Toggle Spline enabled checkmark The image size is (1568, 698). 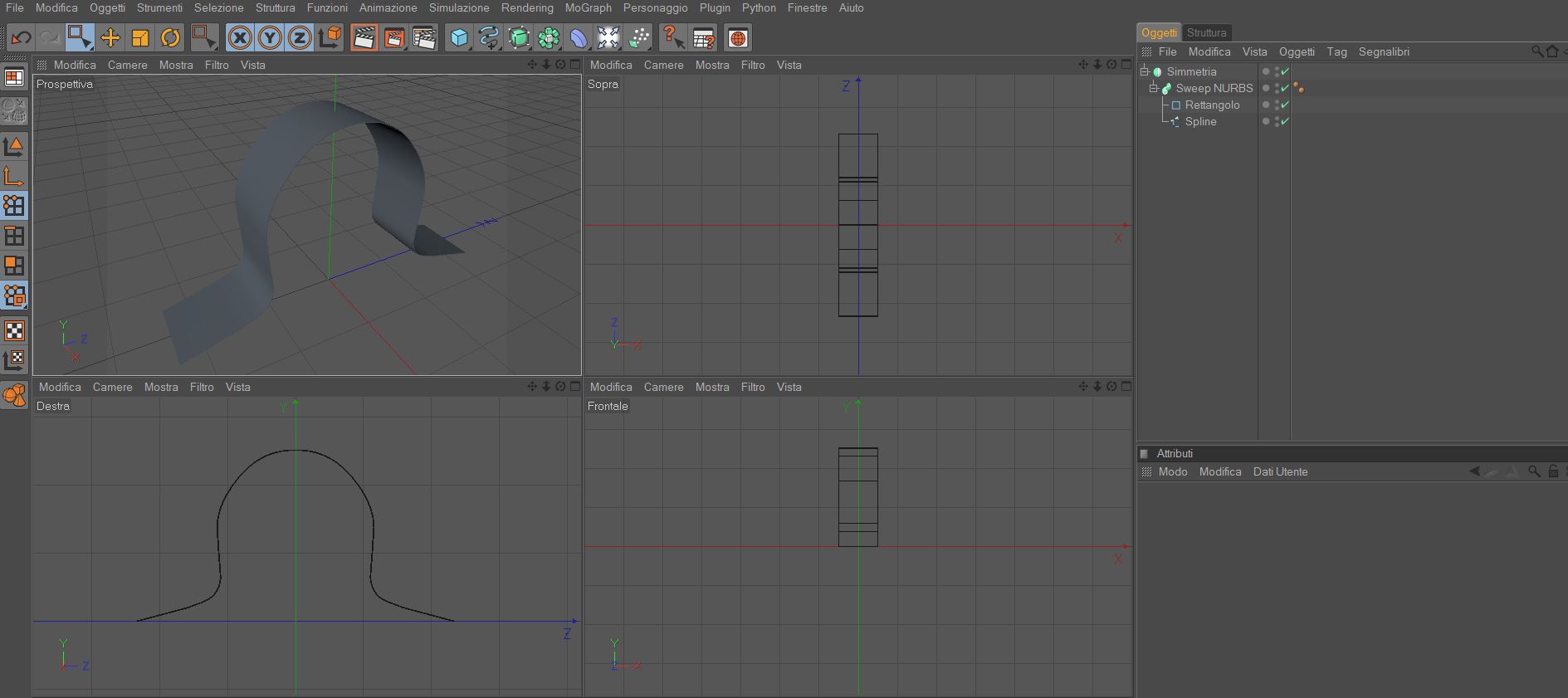click(1285, 121)
